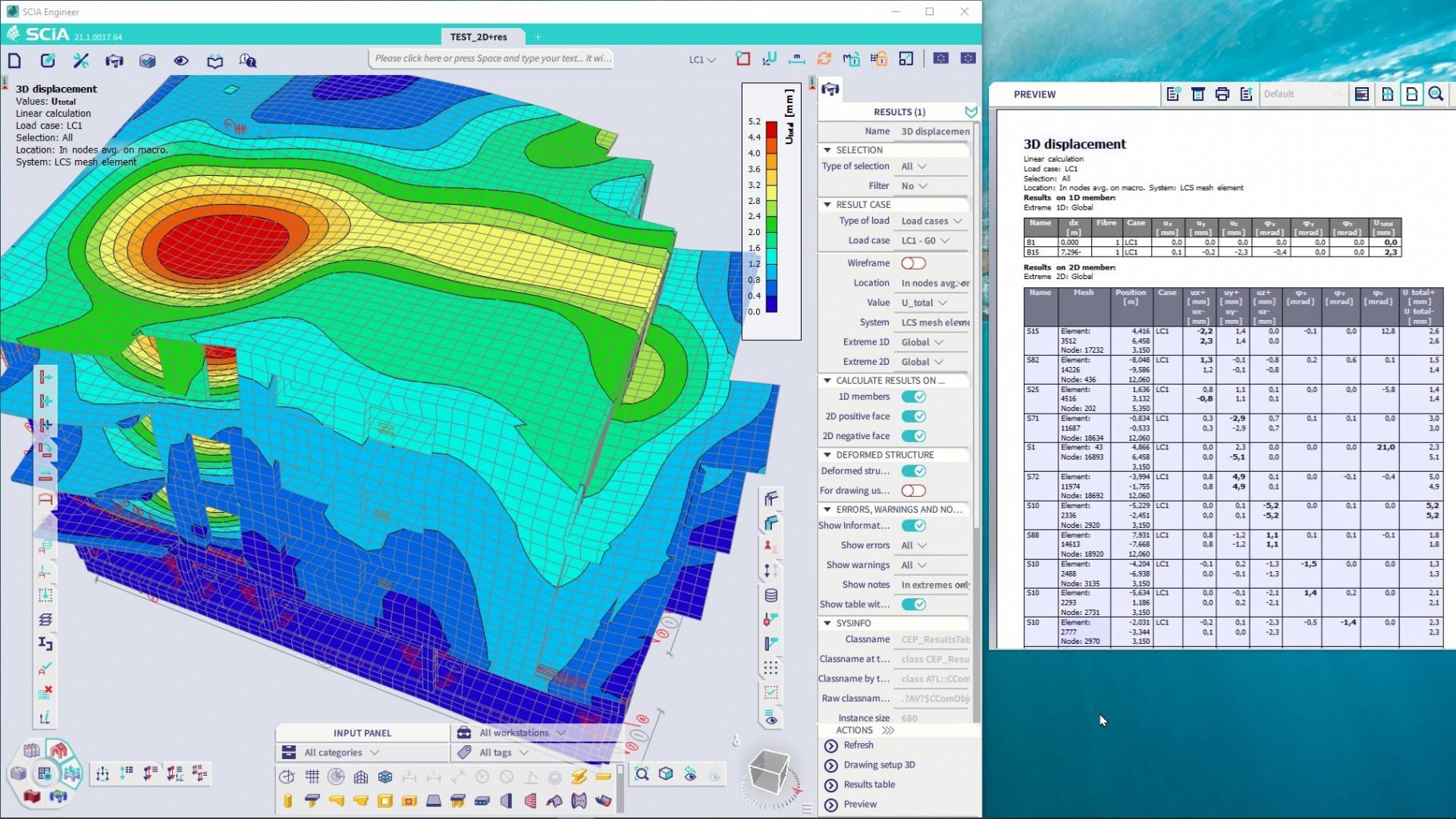Viewport: 1456px width, 819px height.
Task: Click the Drawing setup 3D action
Action: click(x=878, y=765)
